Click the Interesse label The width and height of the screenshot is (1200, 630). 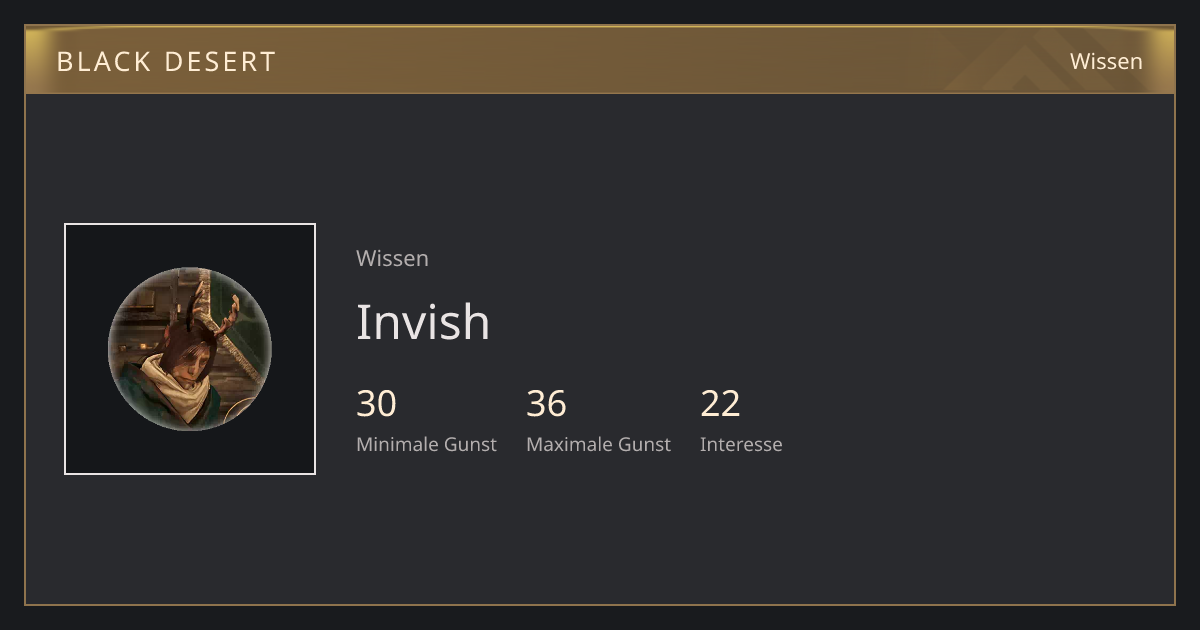[741, 444]
